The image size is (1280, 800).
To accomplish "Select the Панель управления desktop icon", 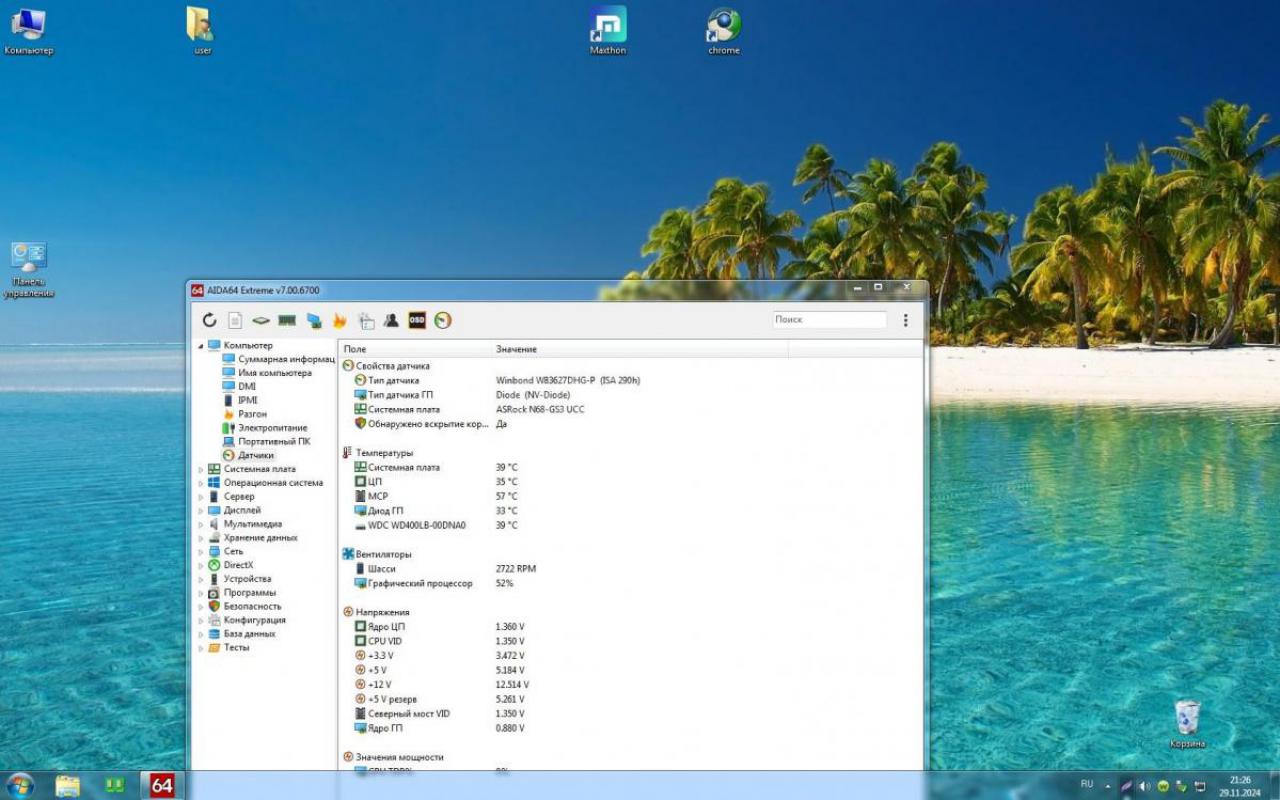I will pos(28,270).
